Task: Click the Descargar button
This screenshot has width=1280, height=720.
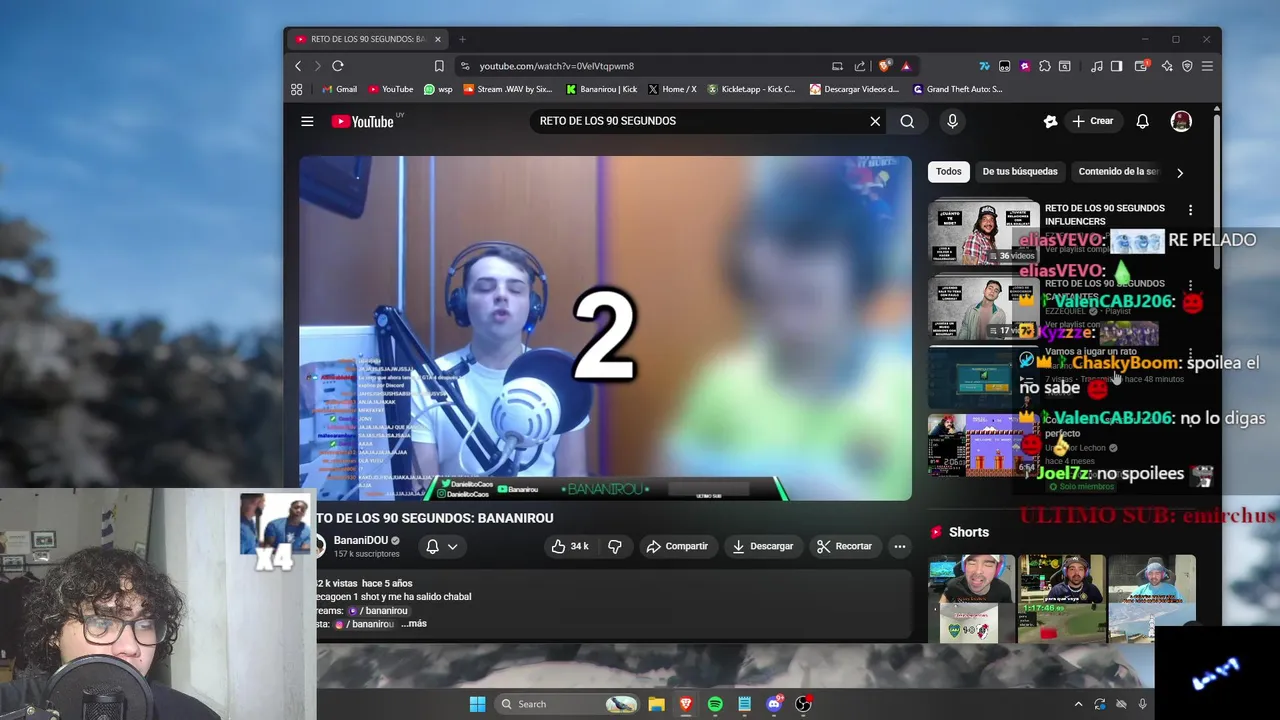Action: point(762,546)
